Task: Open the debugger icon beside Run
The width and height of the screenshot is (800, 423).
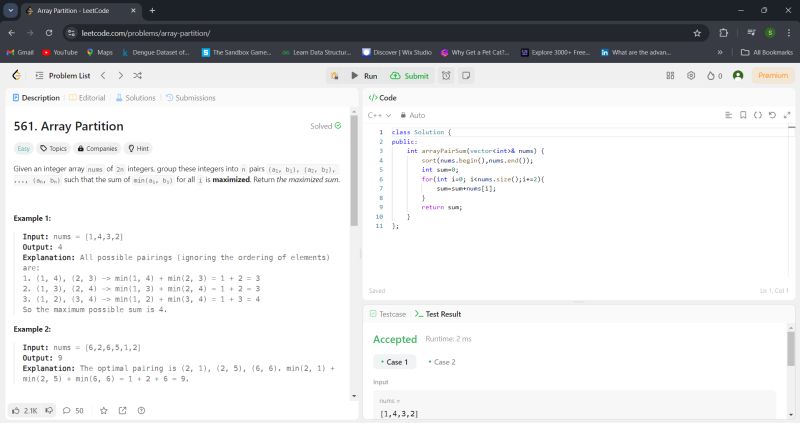Action: [335, 76]
